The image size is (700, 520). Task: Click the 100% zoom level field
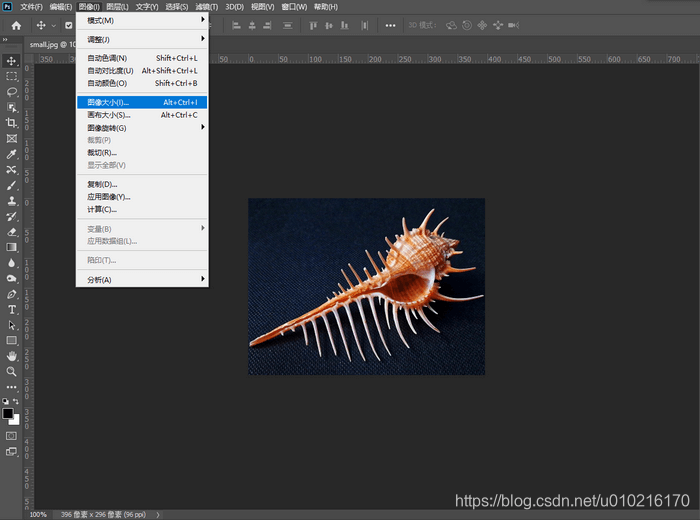(x=38, y=514)
